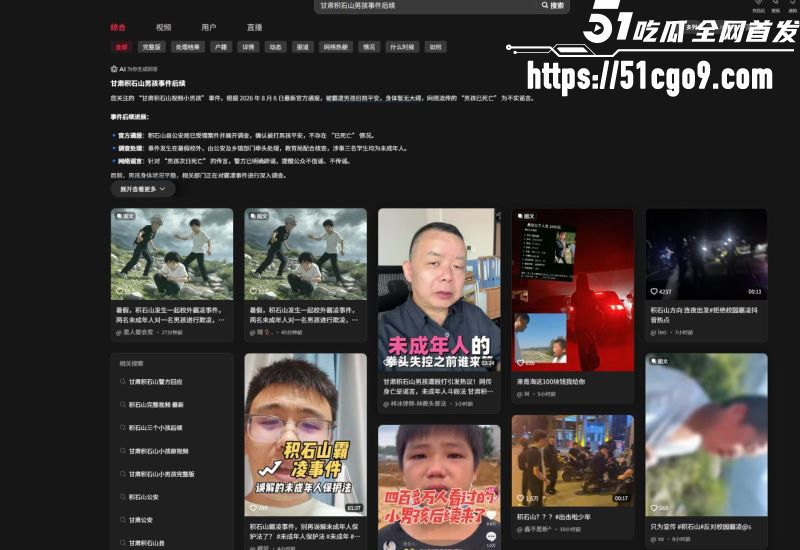Image resolution: width=800 pixels, height=550 pixels.
Task: Search related term 积石山三个小孩后续
Action: pyautogui.click(x=156, y=428)
